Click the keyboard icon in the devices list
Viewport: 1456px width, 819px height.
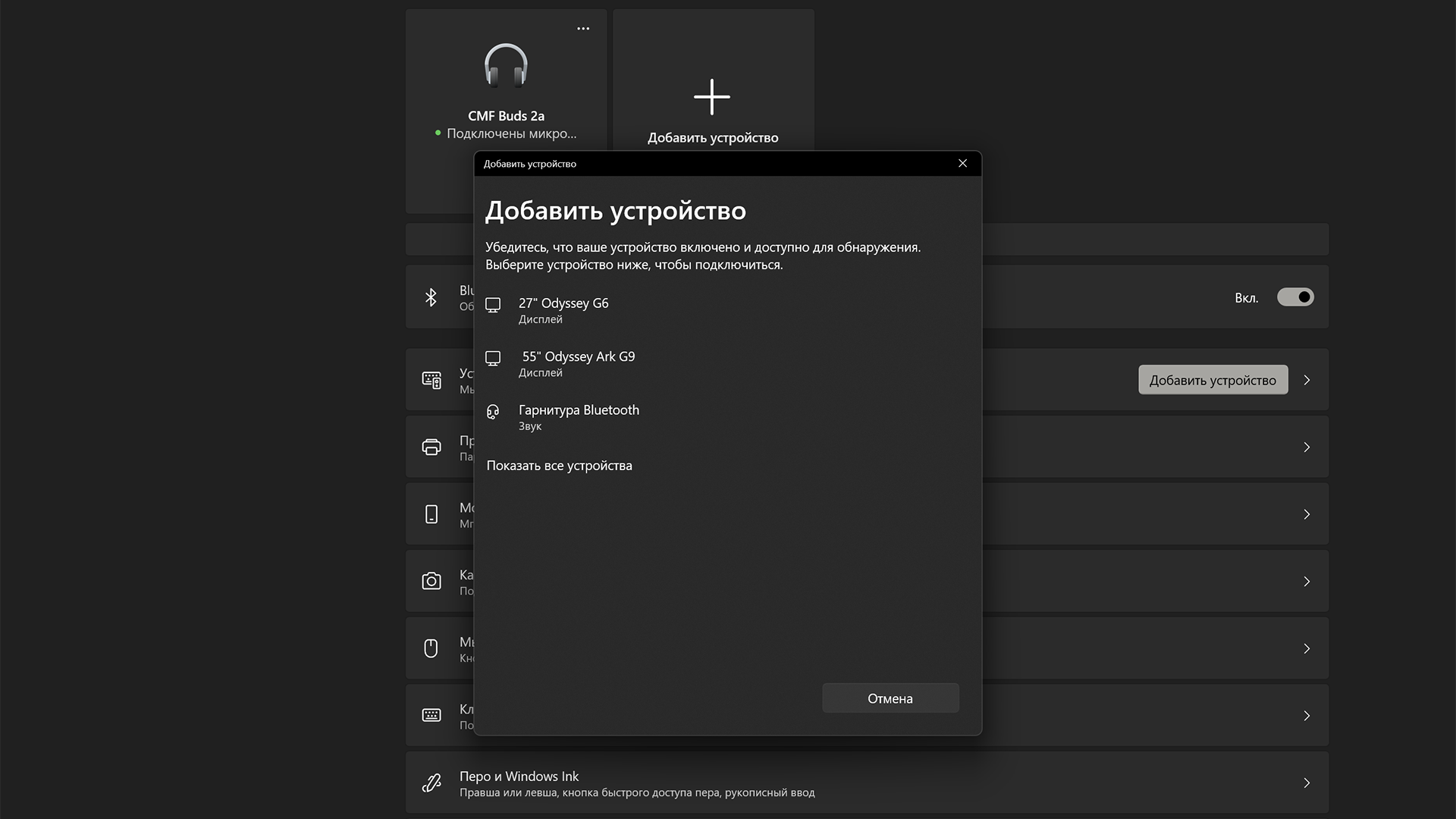pos(431,715)
